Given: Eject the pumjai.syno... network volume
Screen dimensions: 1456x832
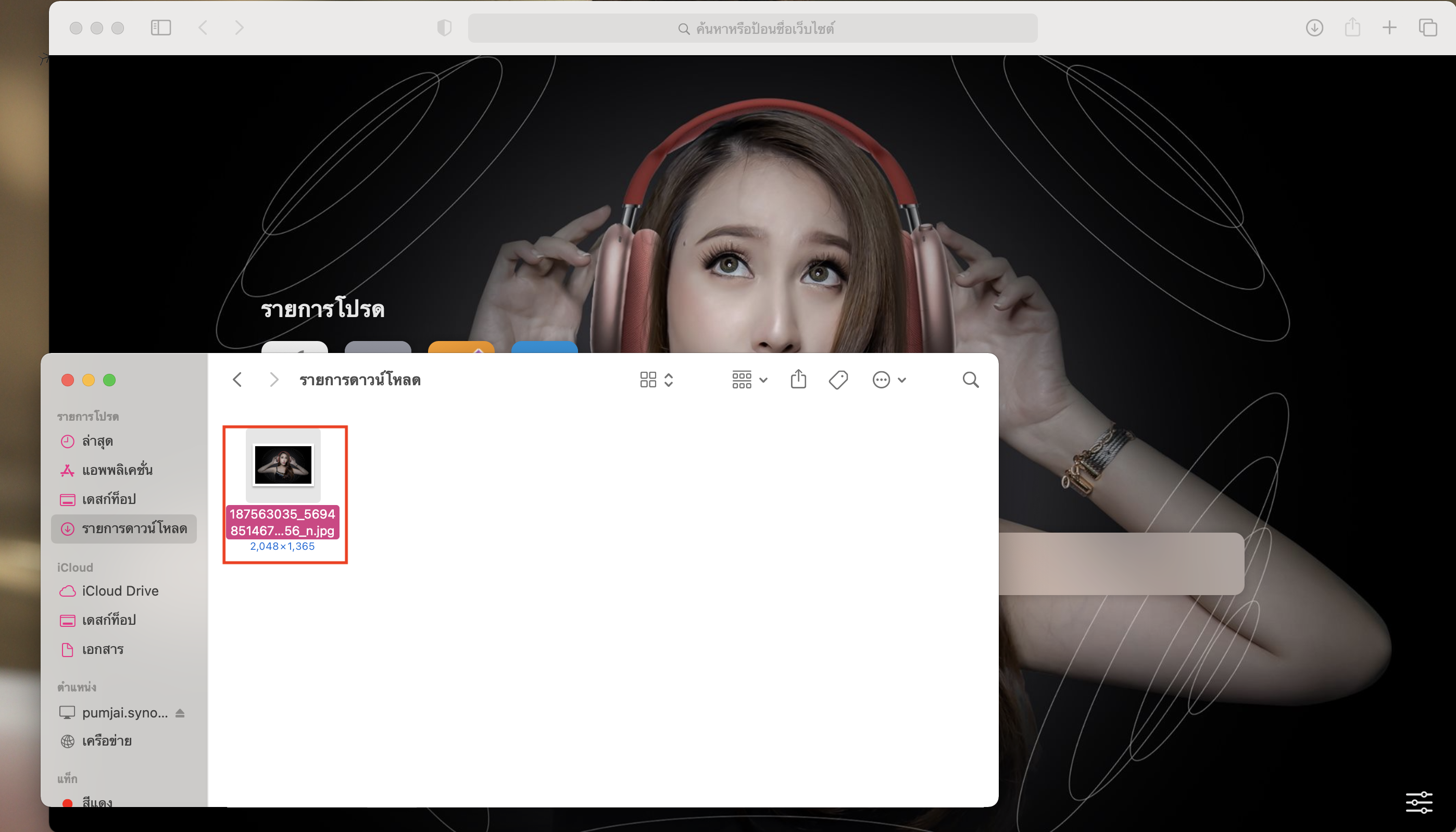Looking at the screenshot, I should tap(180, 713).
